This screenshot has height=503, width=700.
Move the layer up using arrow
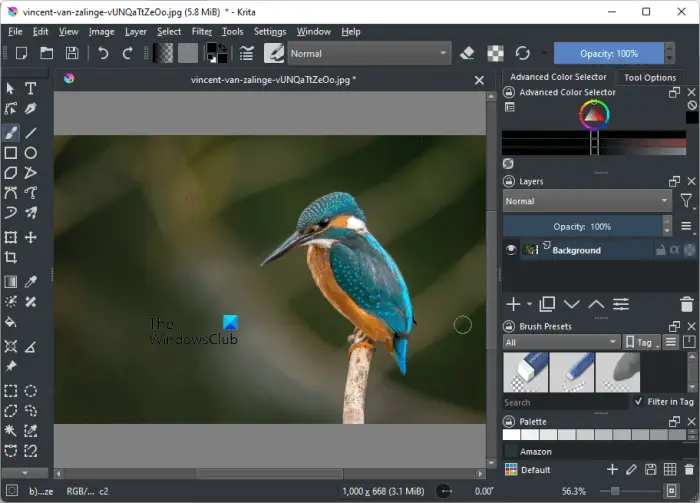[596, 304]
